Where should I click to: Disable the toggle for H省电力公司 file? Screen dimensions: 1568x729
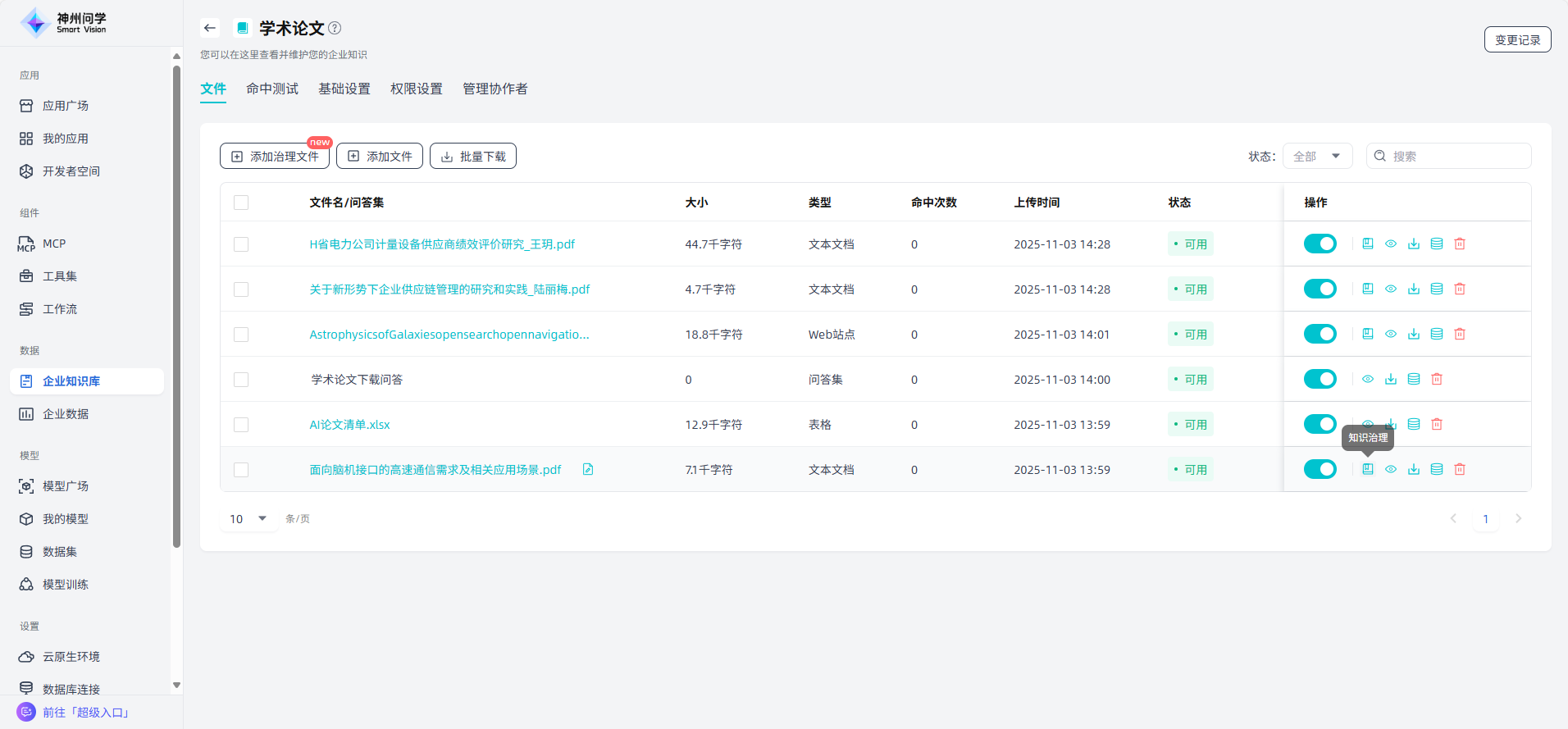(x=1320, y=244)
